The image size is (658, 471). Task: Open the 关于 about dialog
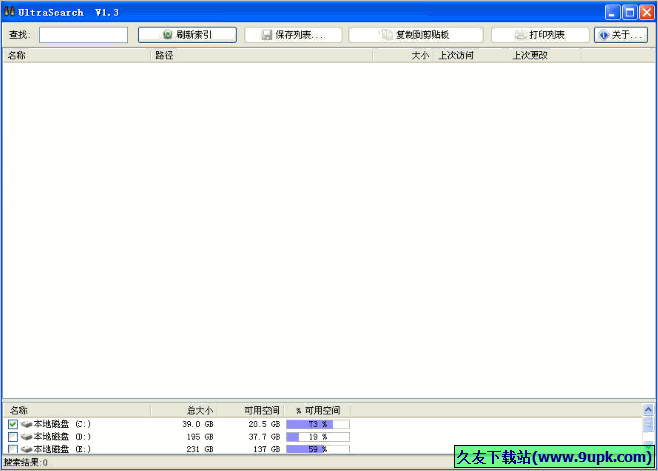pyautogui.click(x=621, y=35)
